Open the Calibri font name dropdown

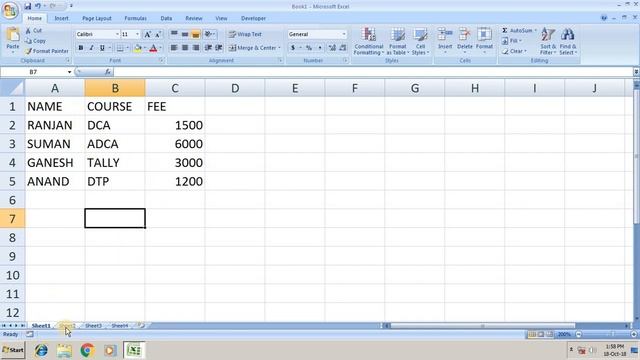click(x=117, y=34)
